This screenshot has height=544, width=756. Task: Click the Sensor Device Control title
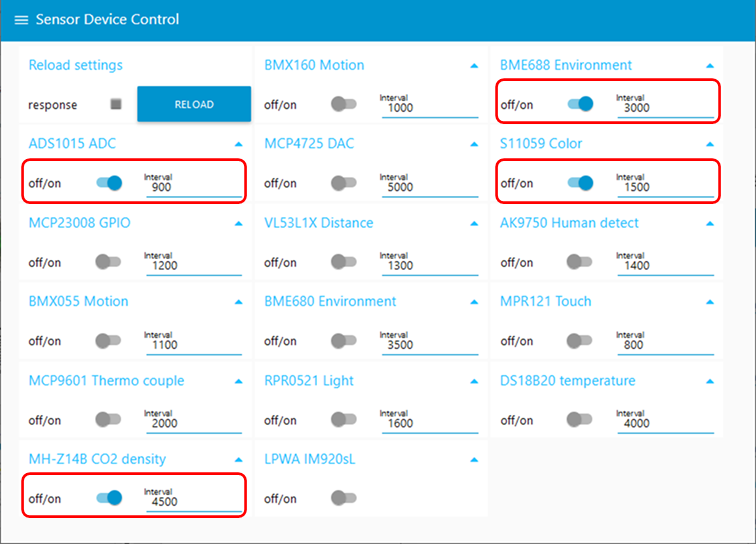coord(107,20)
